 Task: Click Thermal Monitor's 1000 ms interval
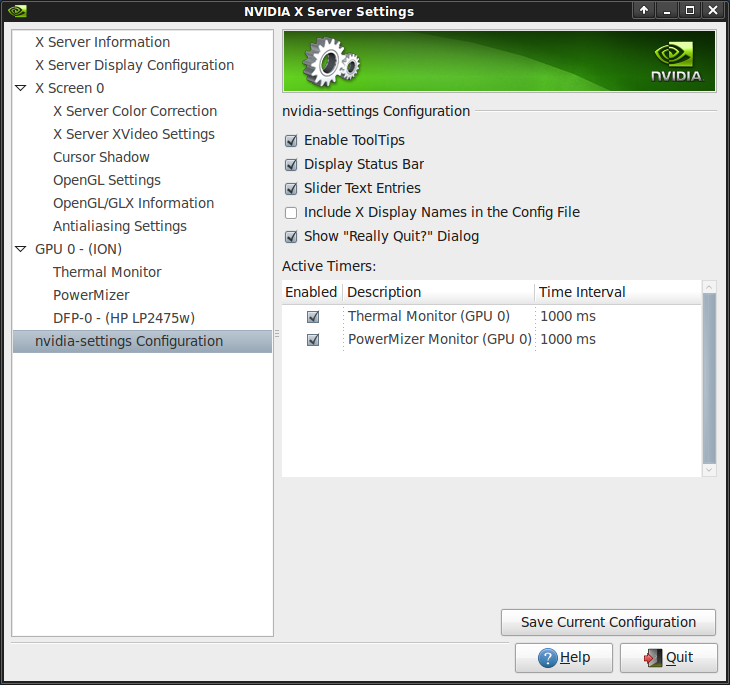(568, 316)
